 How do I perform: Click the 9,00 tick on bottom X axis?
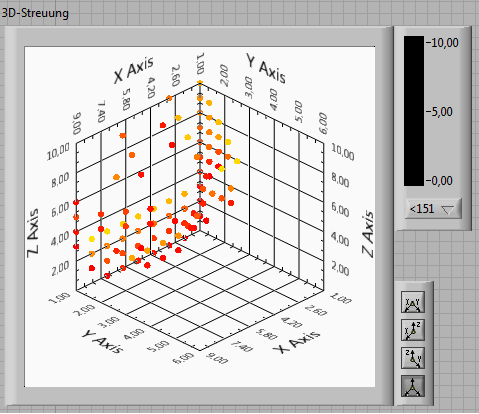(217, 359)
